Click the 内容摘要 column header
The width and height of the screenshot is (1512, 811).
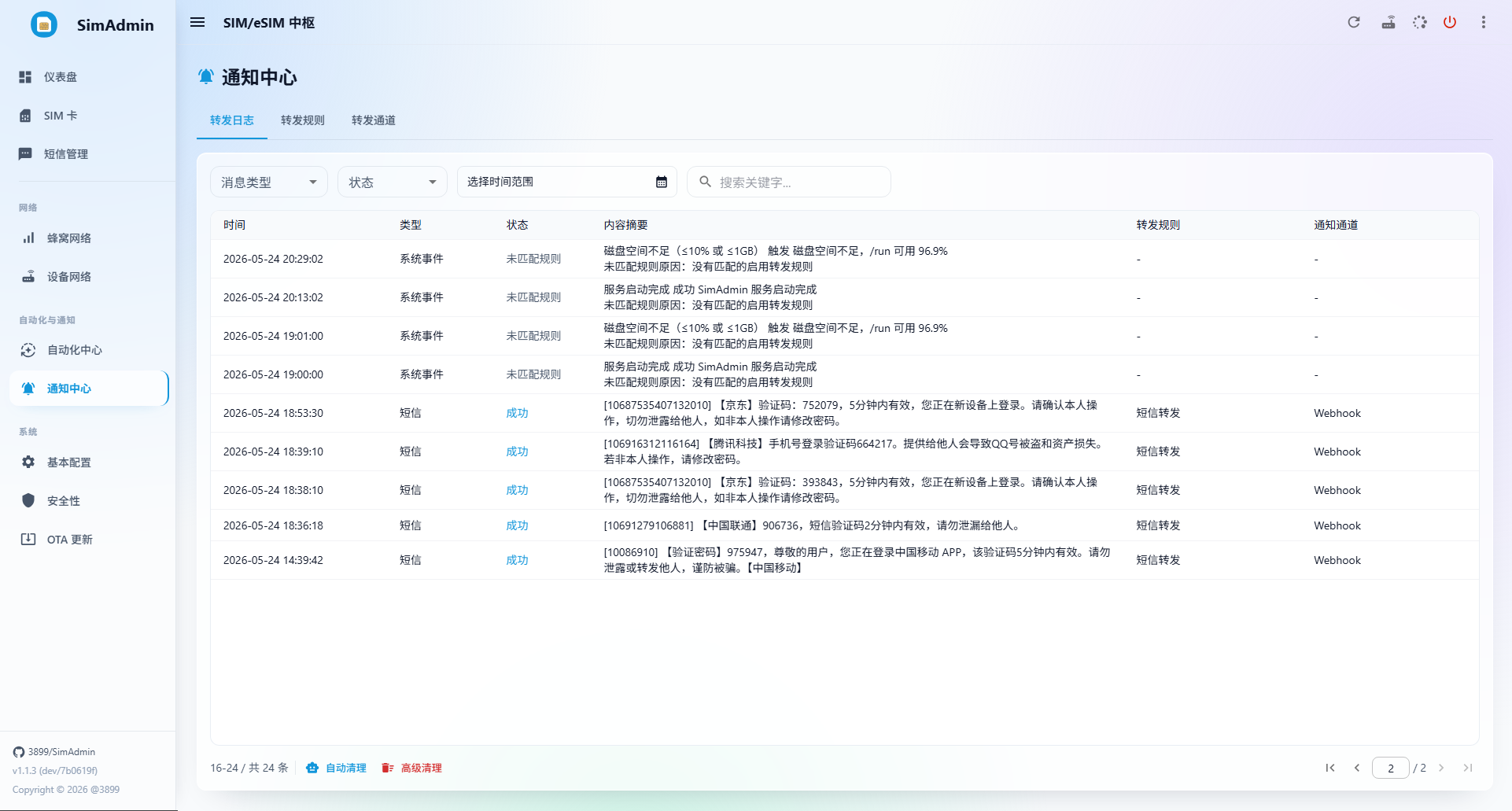[x=626, y=225]
